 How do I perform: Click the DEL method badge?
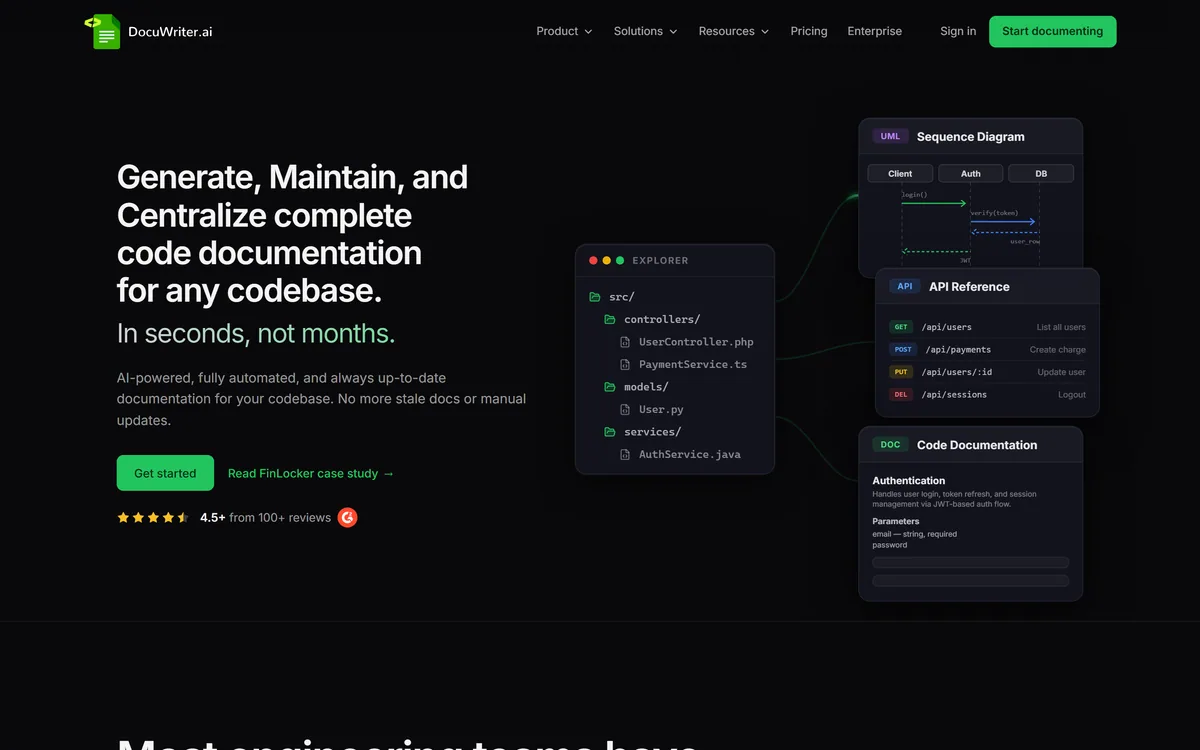pyautogui.click(x=901, y=395)
